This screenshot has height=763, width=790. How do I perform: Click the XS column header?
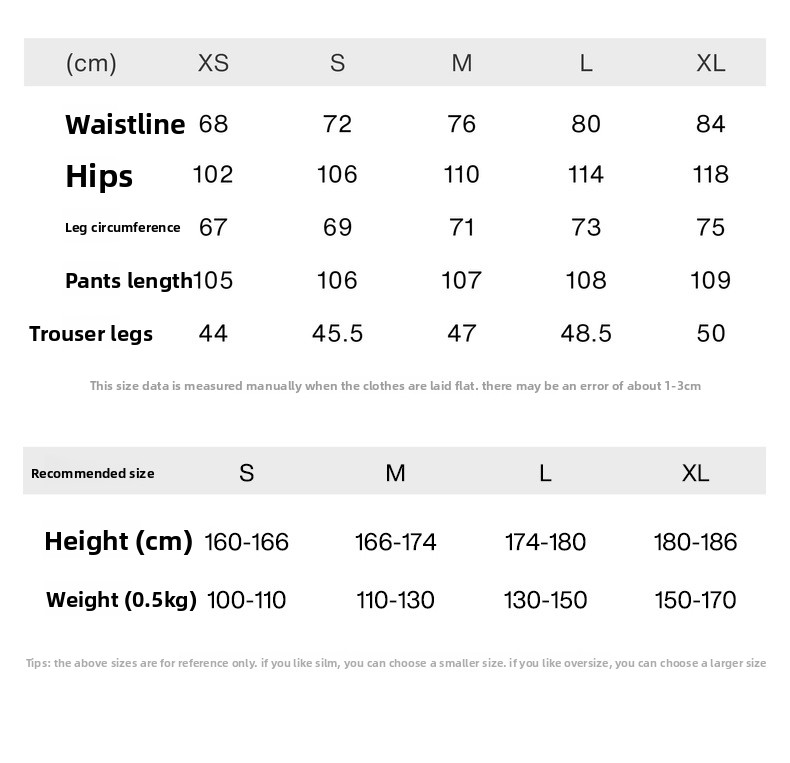coord(213,63)
